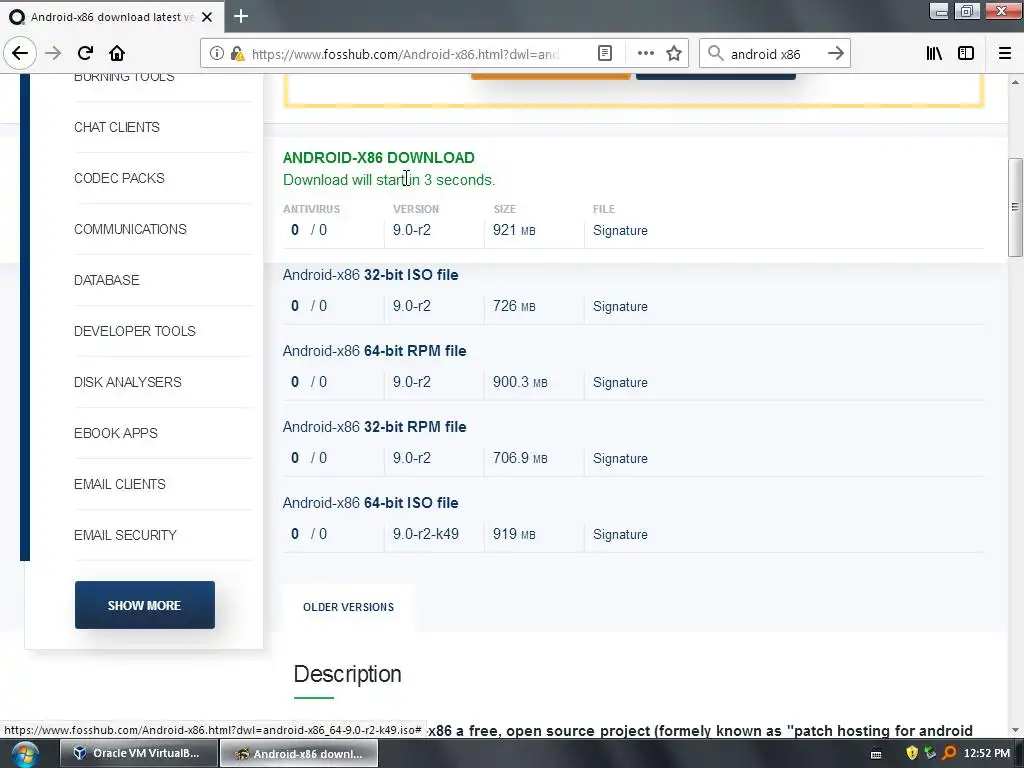Viewport: 1024px width, 768px height.
Task: Open page actions three-dot menu
Action: (x=645, y=54)
